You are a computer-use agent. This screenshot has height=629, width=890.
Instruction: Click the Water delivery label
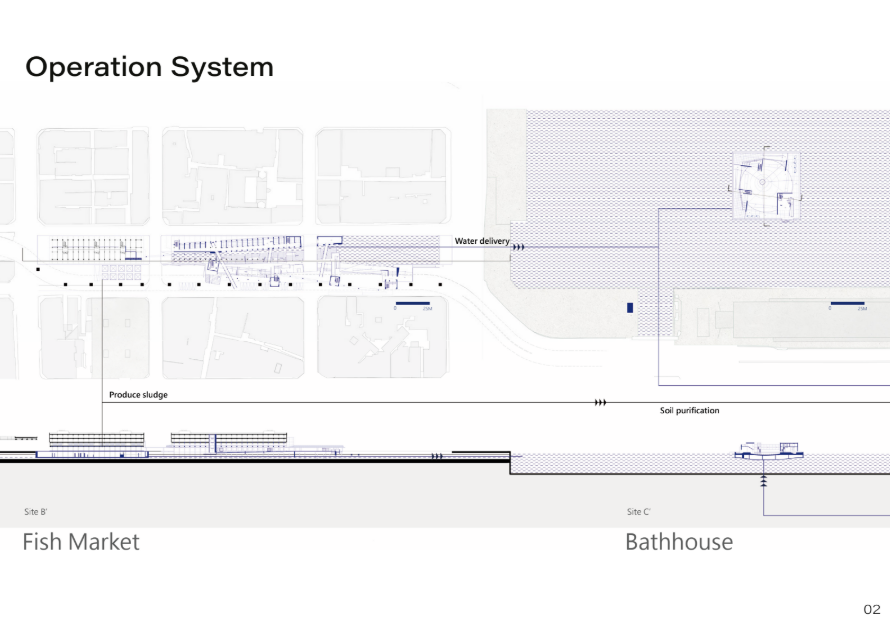click(481, 241)
